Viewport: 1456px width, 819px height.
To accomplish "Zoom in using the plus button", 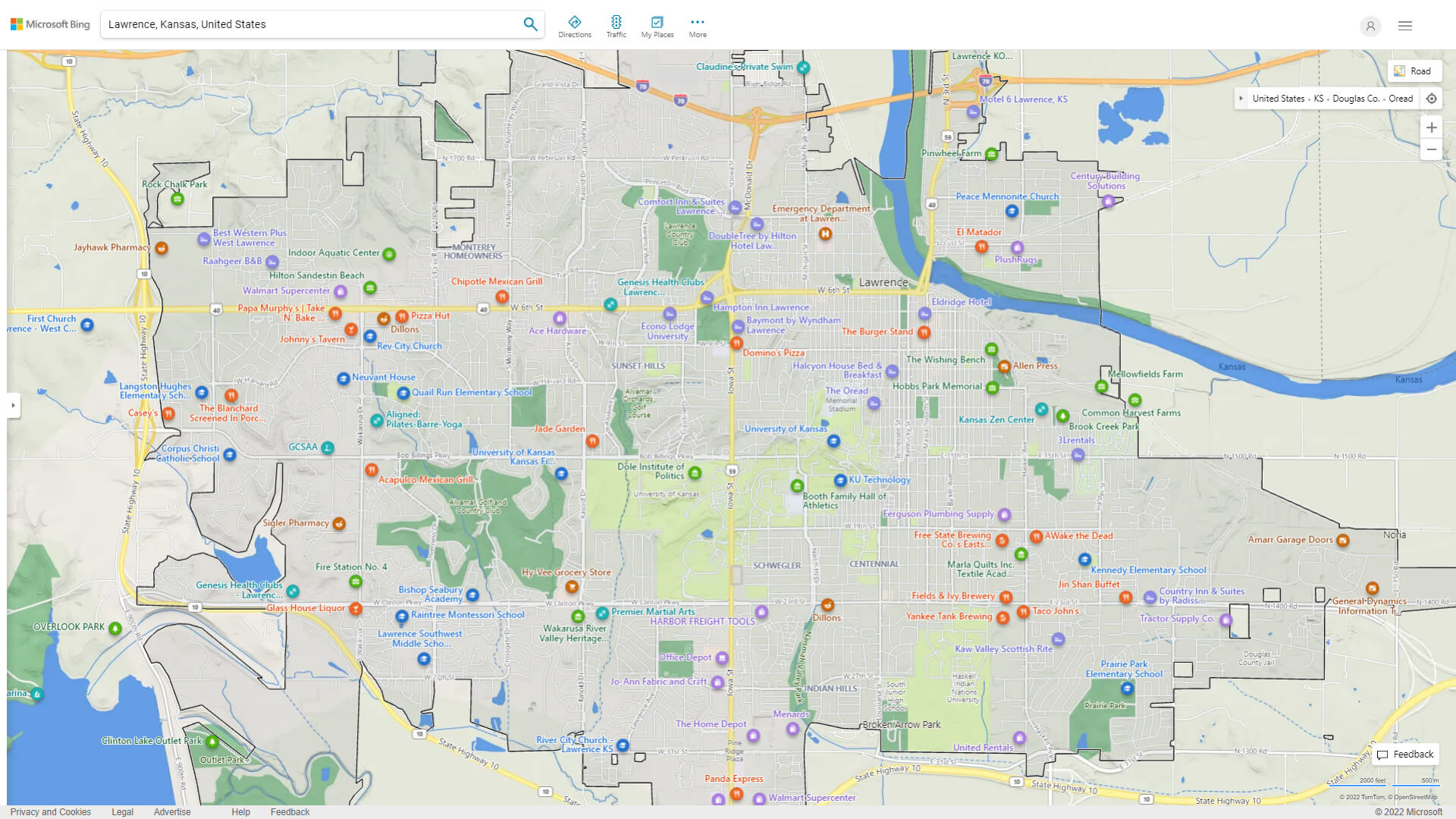I will pos(1432,127).
